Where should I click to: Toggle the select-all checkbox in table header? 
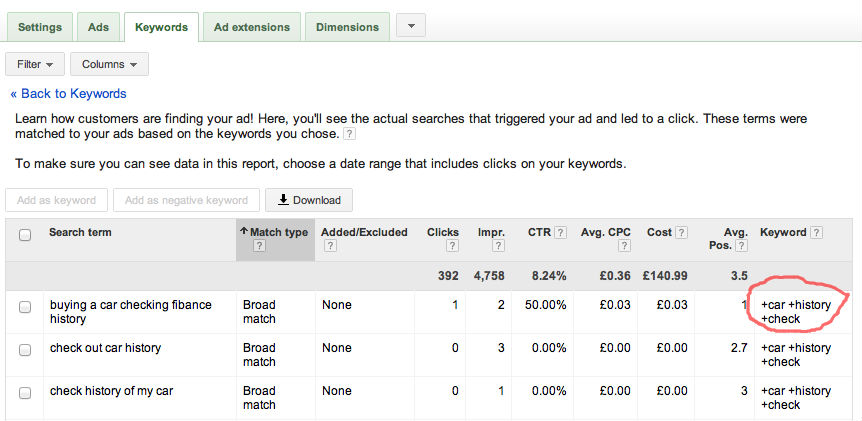click(x=25, y=234)
